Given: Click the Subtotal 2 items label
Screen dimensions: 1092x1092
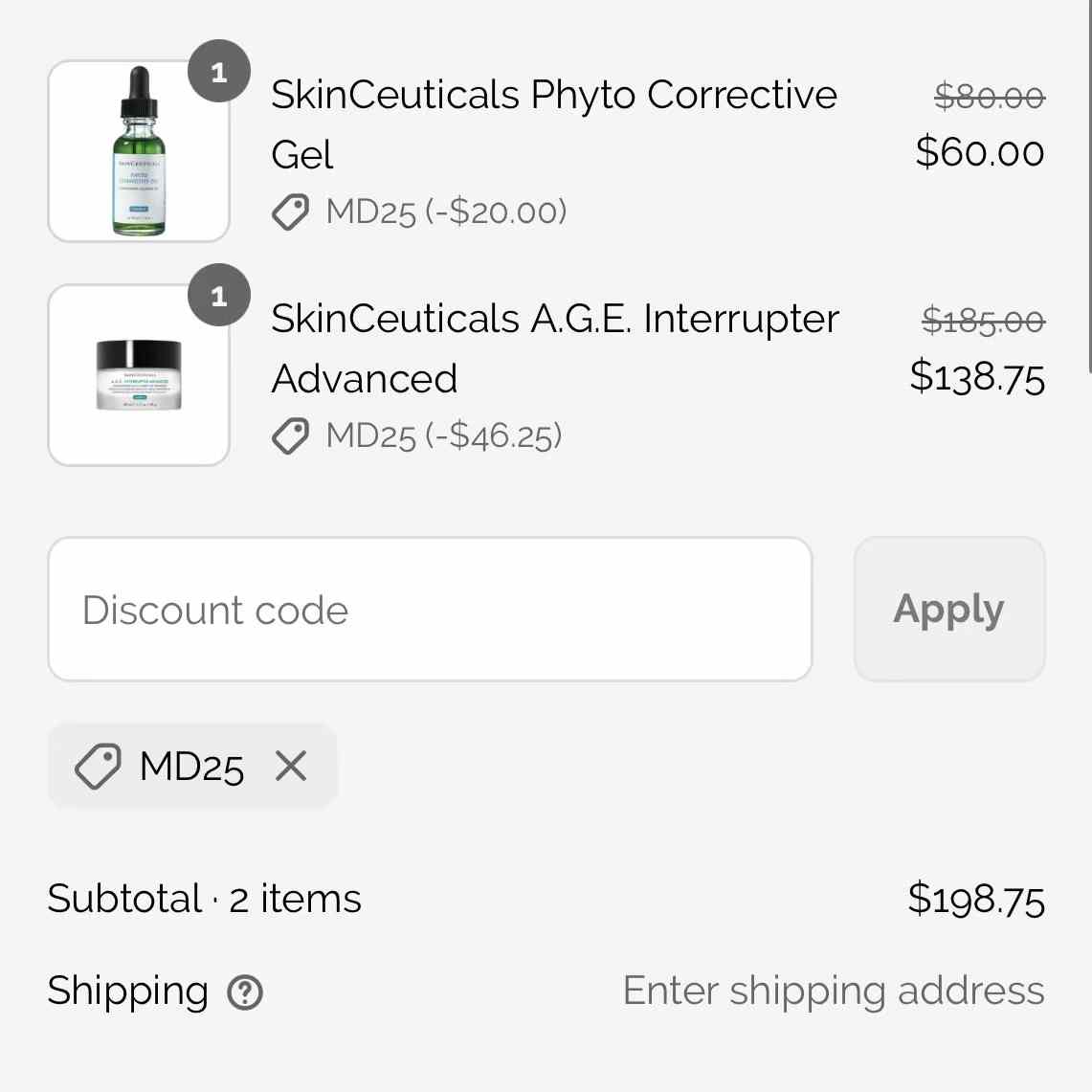Looking at the screenshot, I should point(204,898).
